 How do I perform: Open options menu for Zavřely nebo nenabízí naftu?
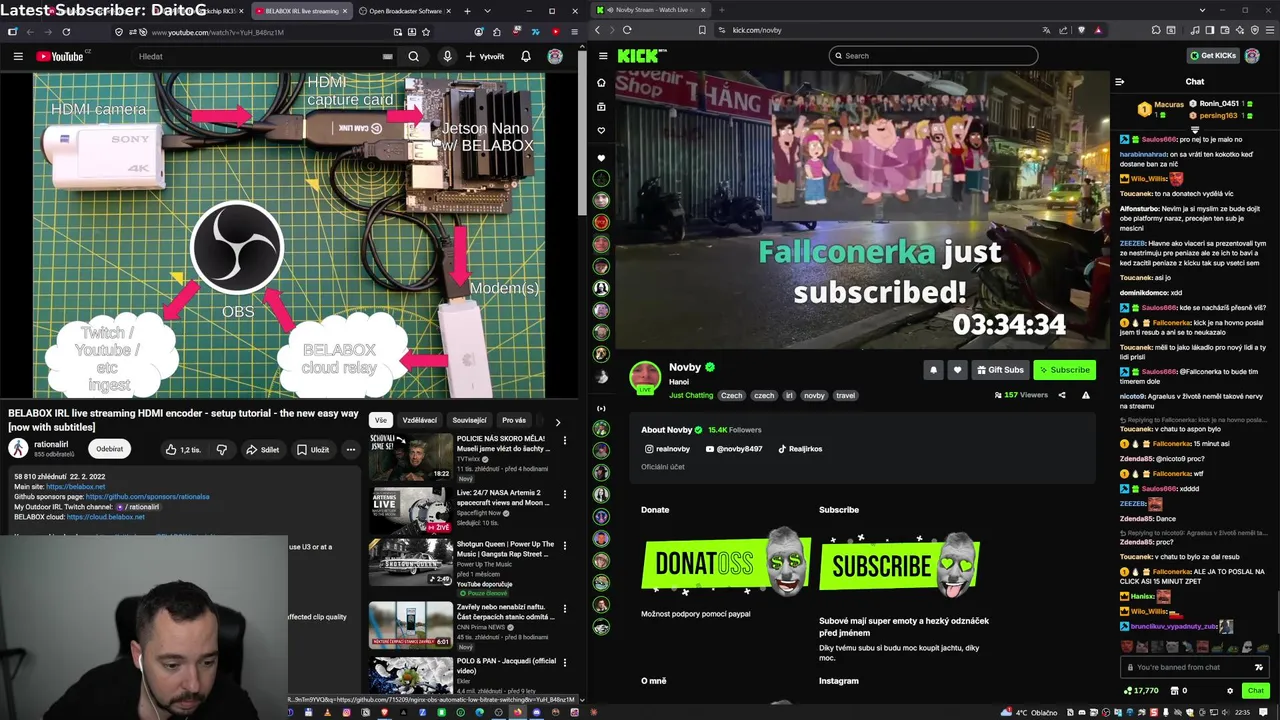pos(565,608)
